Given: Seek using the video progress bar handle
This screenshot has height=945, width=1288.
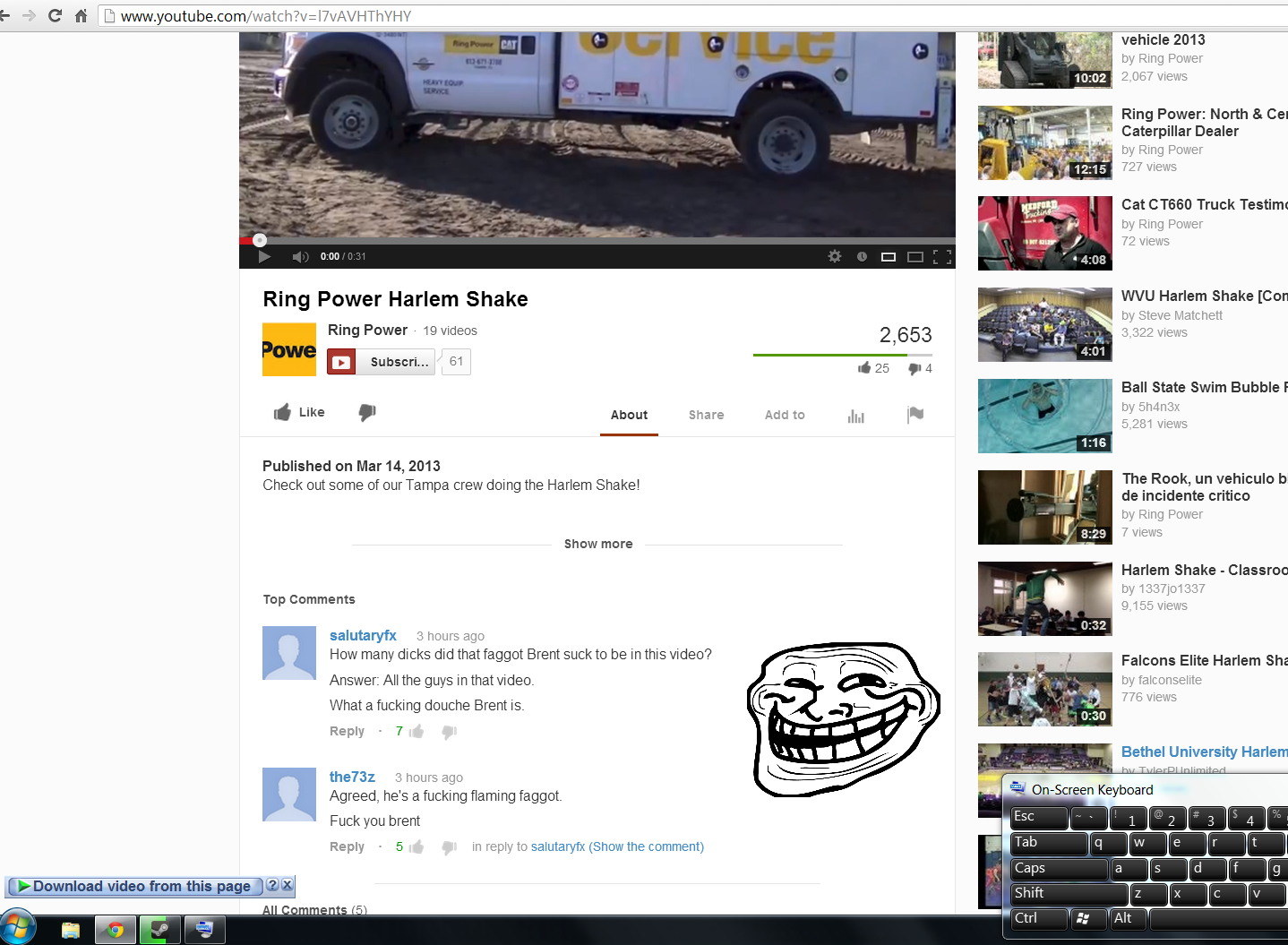Looking at the screenshot, I should (x=260, y=239).
